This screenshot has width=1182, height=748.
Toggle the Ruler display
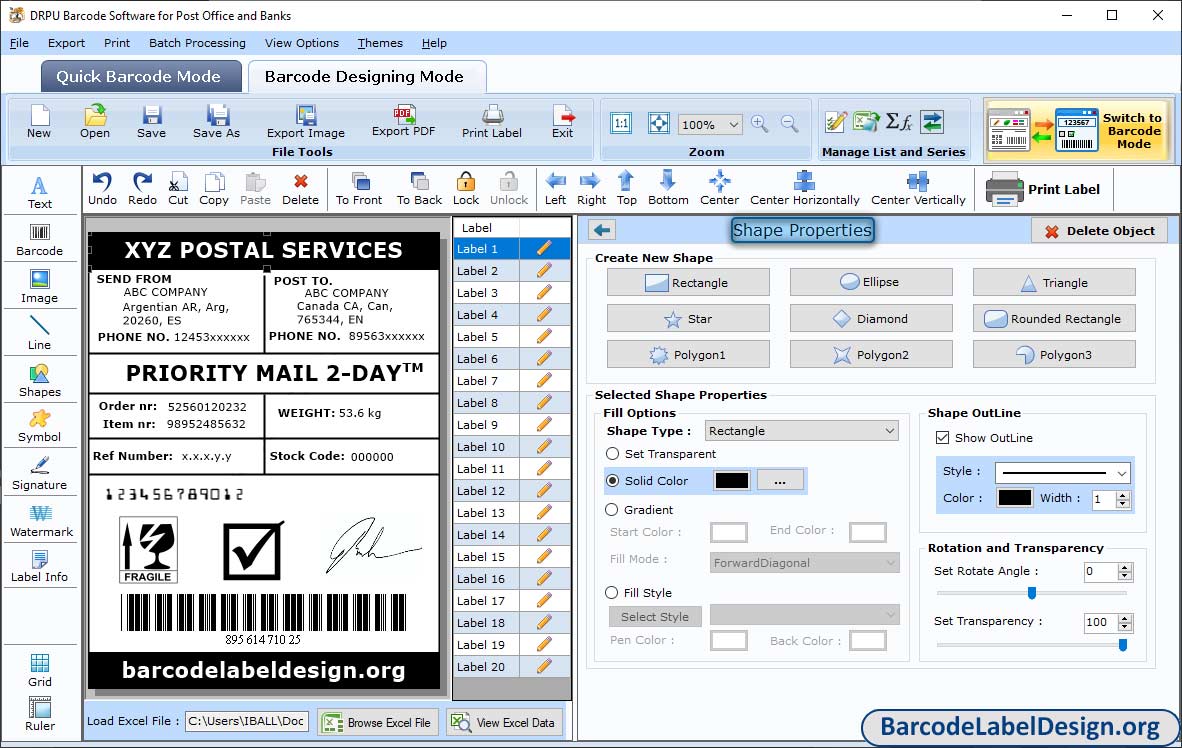[x=39, y=715]
